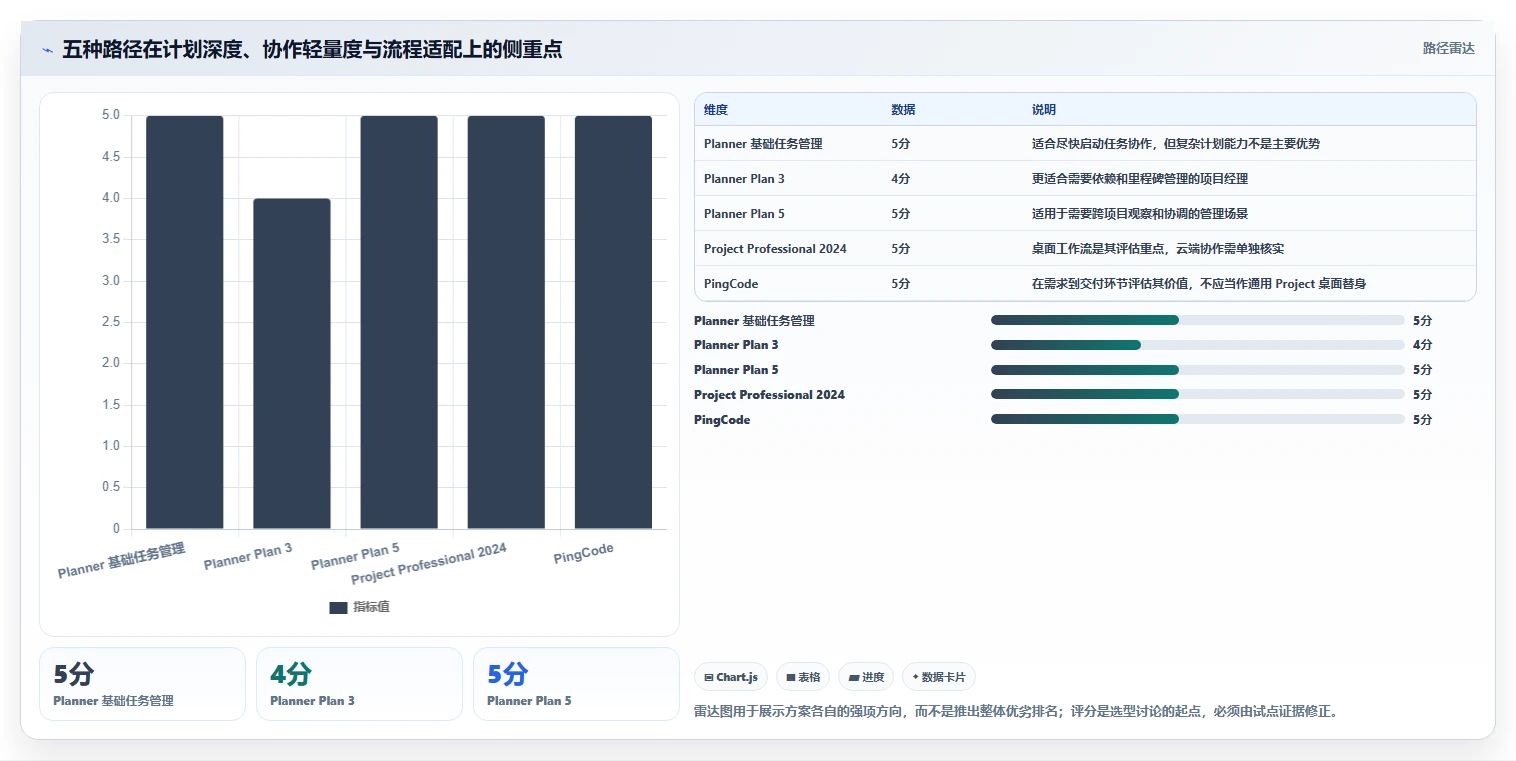Click the y-axis tick label 2.5

pyautogui.click(x=111, y=322)
